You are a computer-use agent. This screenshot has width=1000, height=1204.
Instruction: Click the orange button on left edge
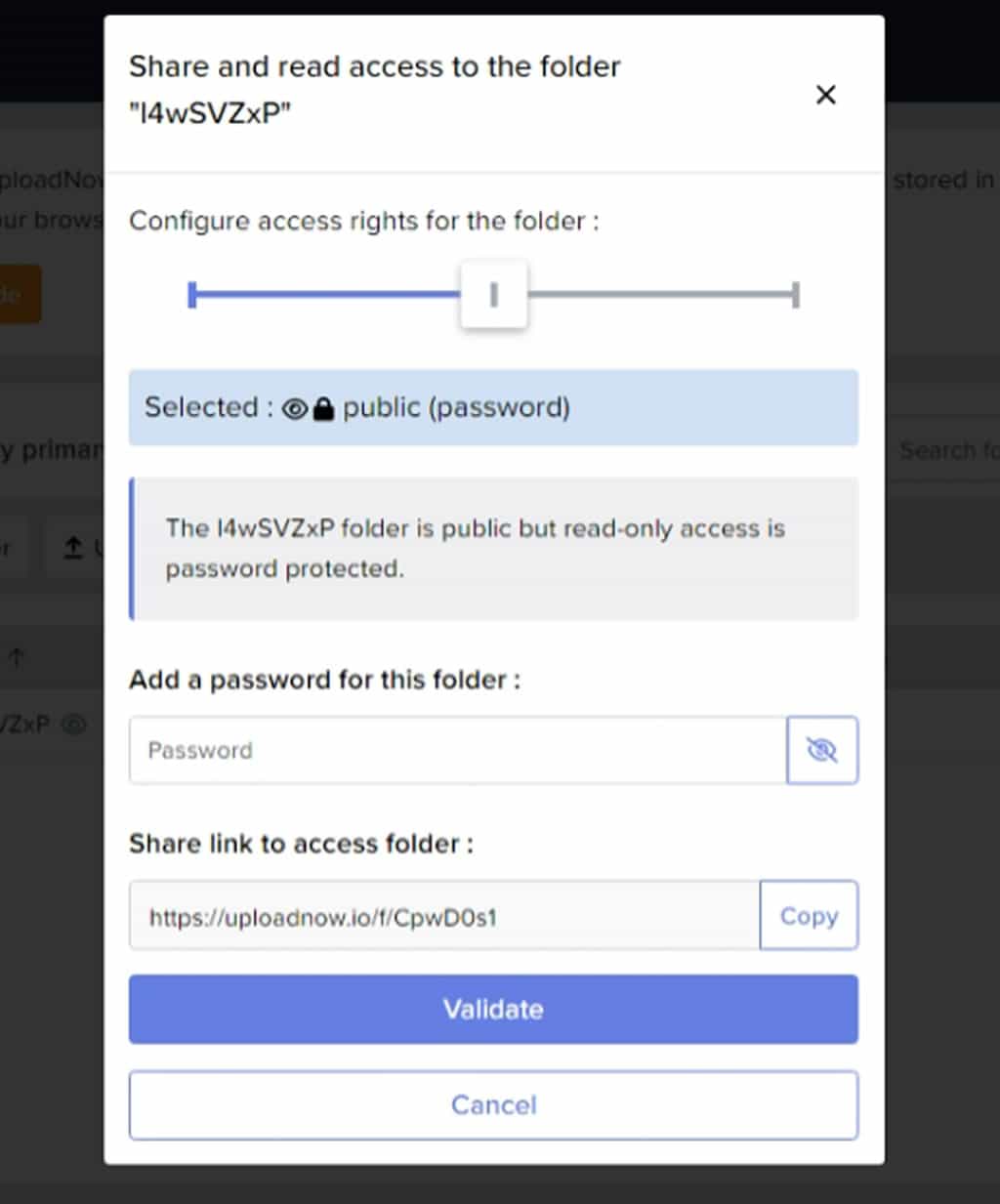[x=20, y=294]
